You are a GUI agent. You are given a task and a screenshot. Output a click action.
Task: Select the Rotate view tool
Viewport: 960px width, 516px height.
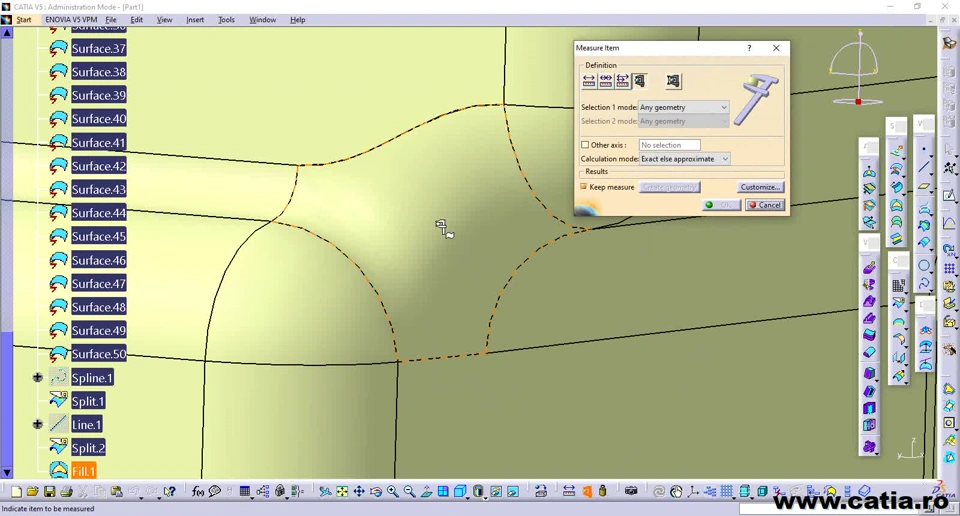tap(376, 491)
